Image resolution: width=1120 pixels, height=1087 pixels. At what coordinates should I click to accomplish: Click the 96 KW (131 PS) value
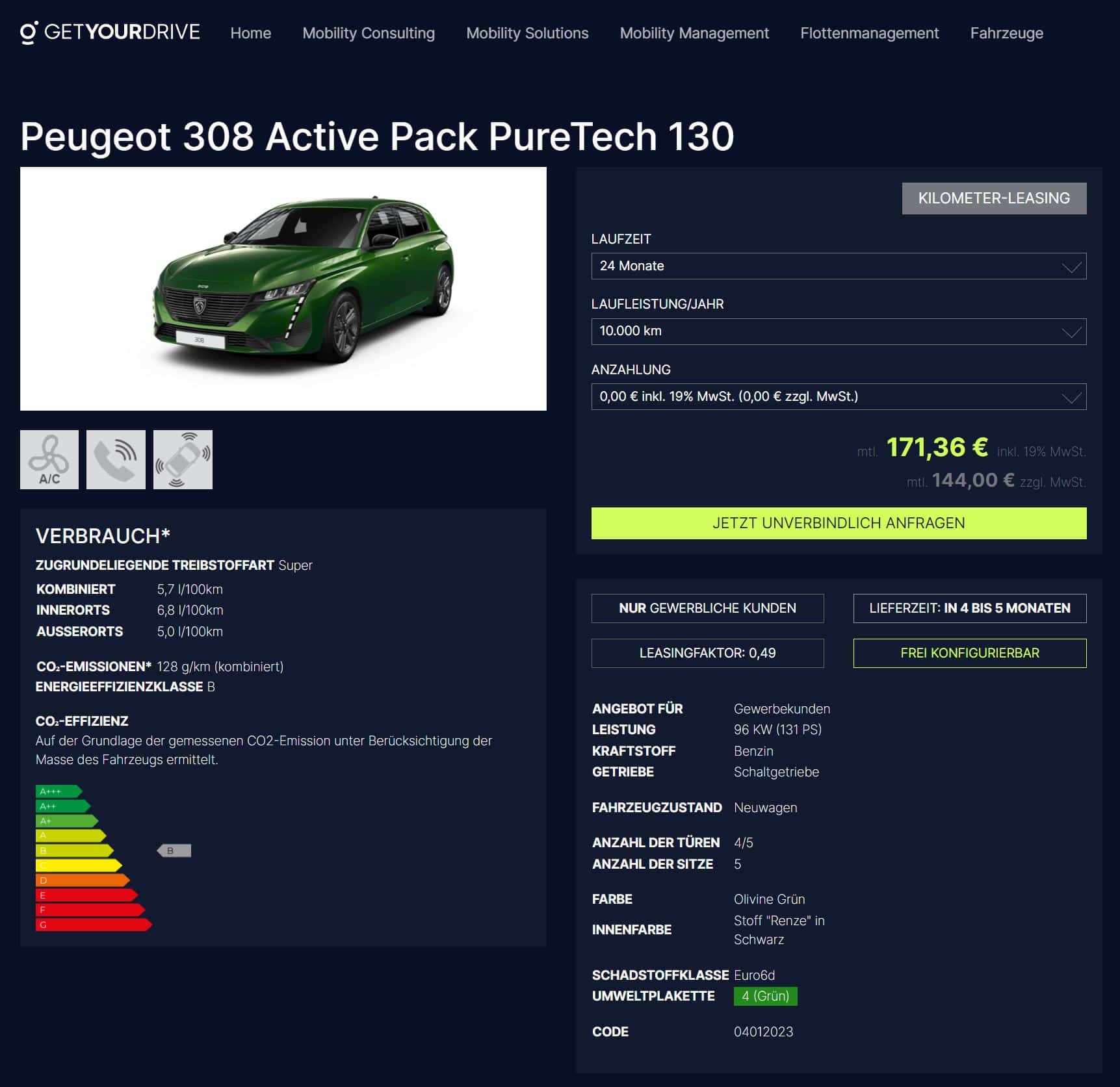coord(778,730)
